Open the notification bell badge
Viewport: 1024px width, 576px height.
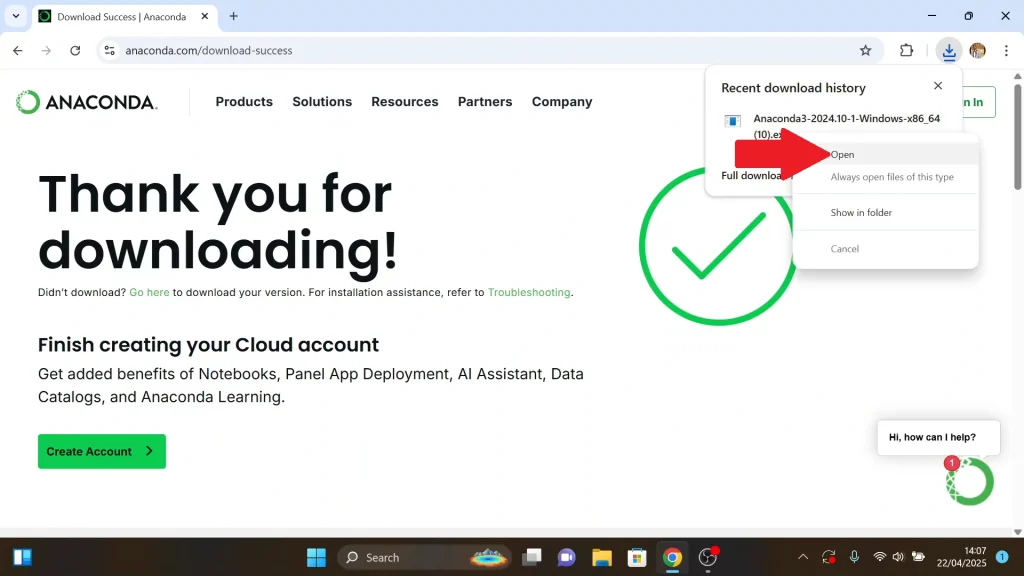[x=1002, y=557]
